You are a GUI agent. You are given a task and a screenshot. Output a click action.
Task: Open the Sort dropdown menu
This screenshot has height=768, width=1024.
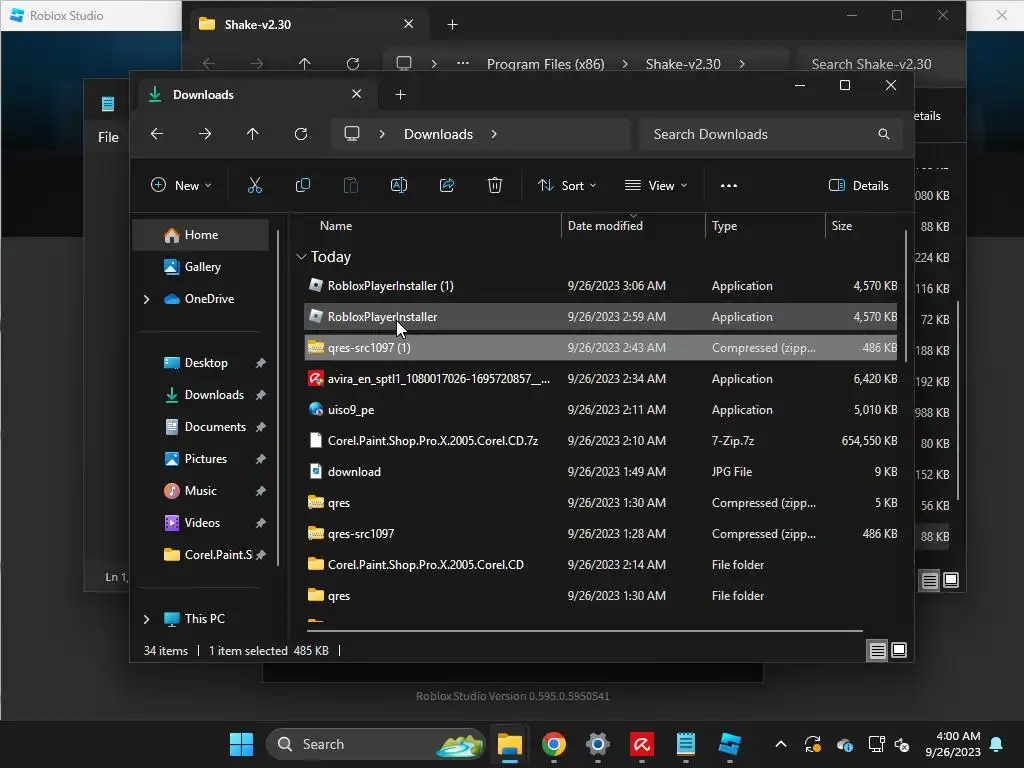(567, 185)
